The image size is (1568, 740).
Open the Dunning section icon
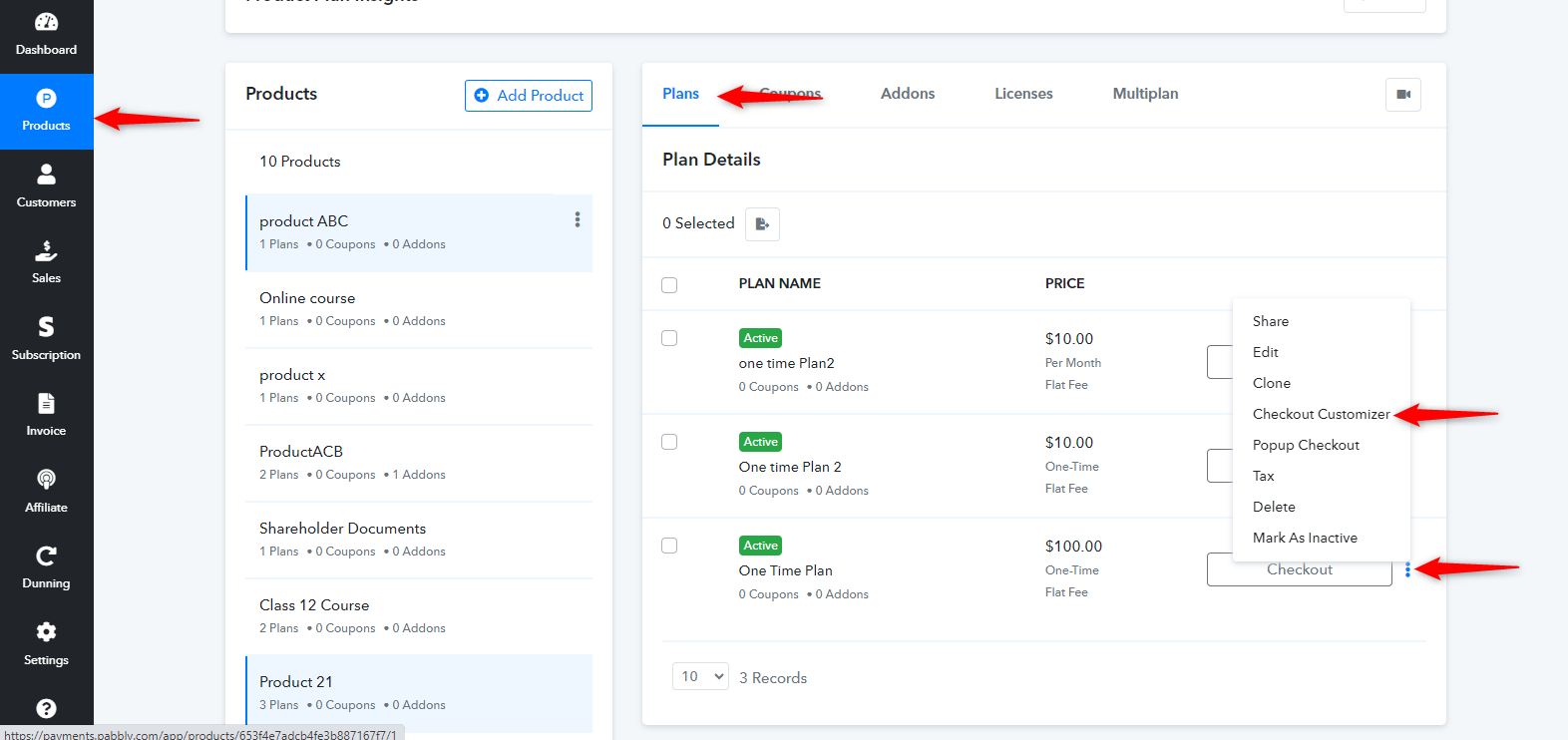[x=46, y=555]
